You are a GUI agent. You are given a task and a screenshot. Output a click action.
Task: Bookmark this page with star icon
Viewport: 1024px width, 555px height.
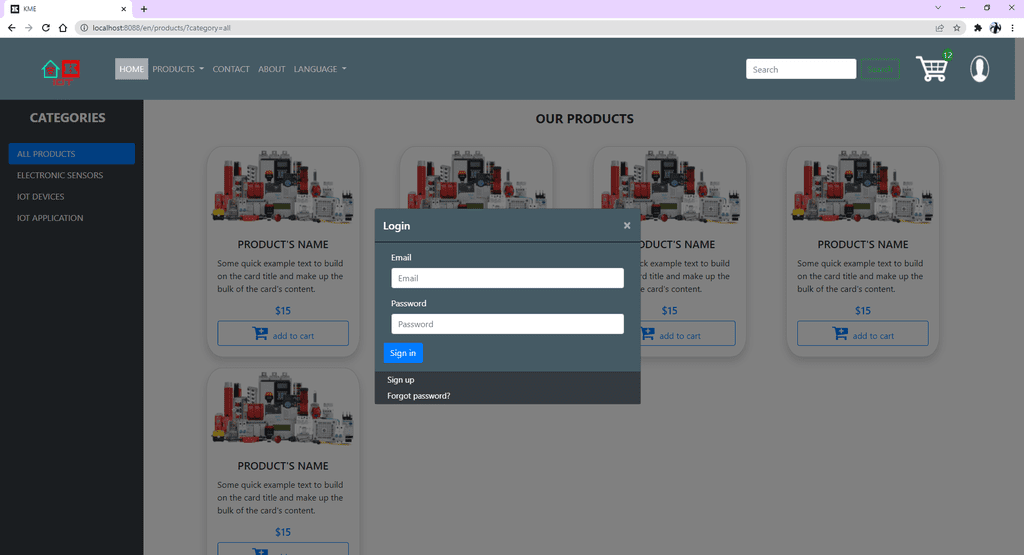click(x=957, y=27)
